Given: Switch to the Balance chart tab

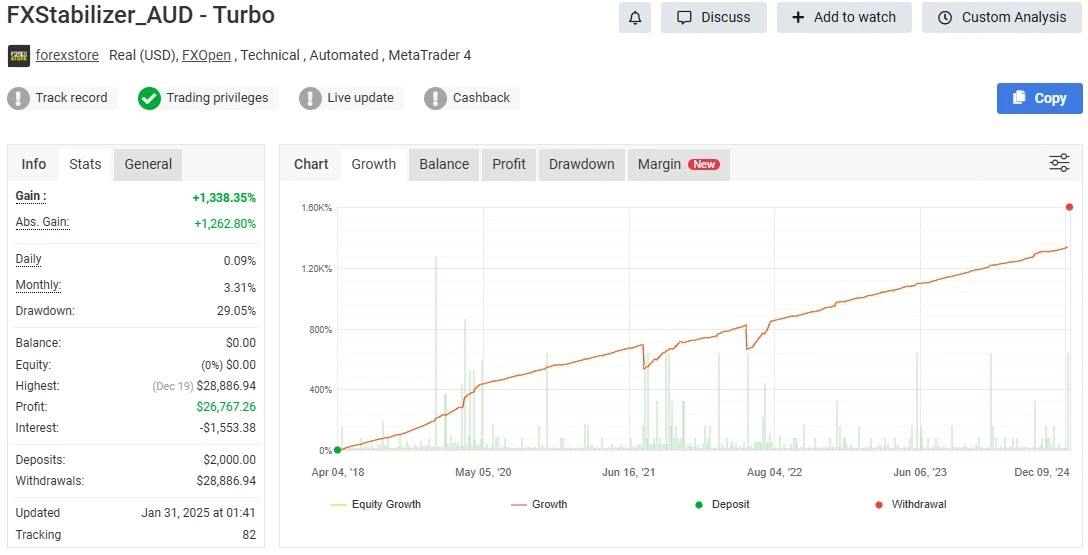Looking at the screenshot, I should tap(444, 164).
